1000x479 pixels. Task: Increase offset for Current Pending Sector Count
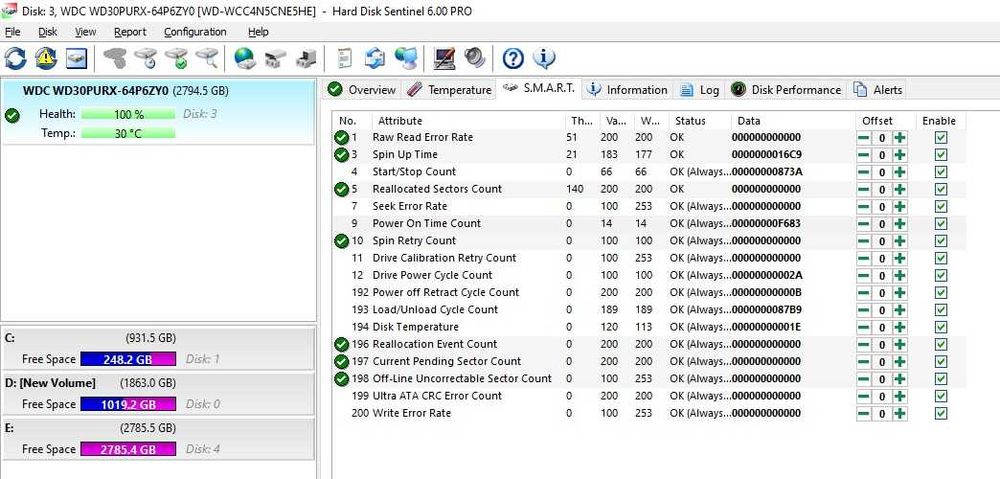pos(900,362)
